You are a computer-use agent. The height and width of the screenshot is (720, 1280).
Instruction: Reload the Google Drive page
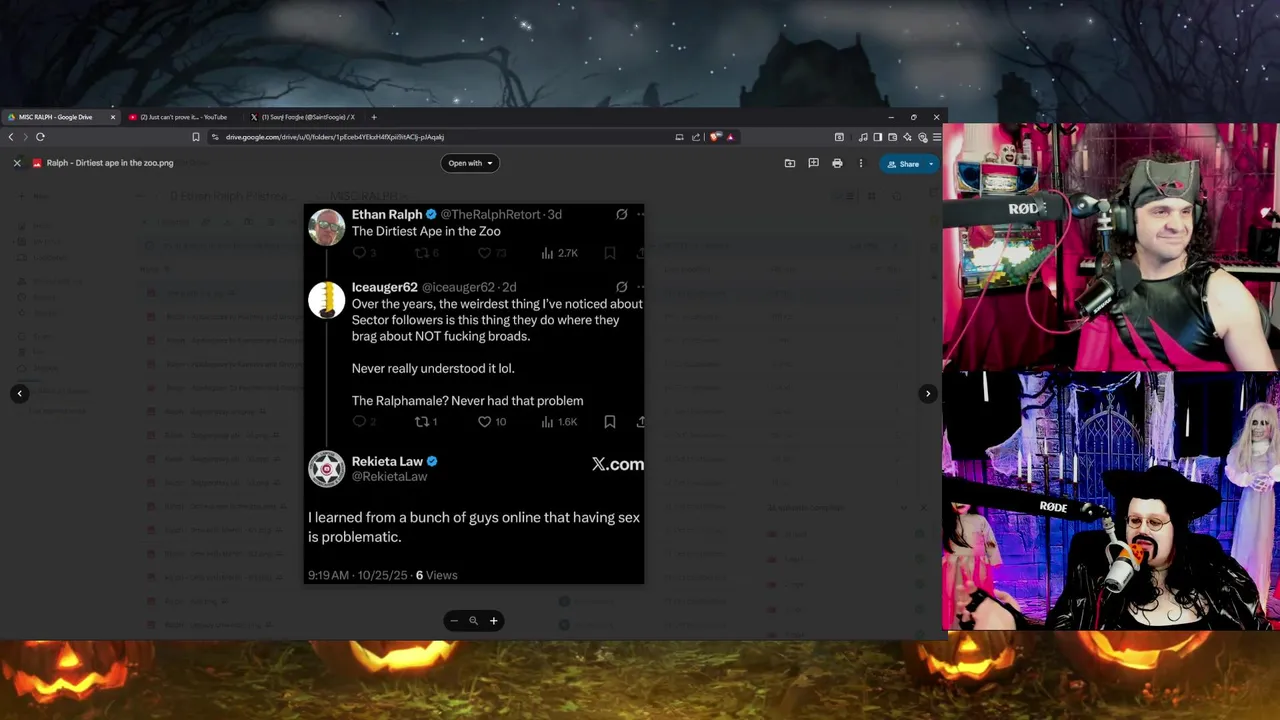point(40,137)
